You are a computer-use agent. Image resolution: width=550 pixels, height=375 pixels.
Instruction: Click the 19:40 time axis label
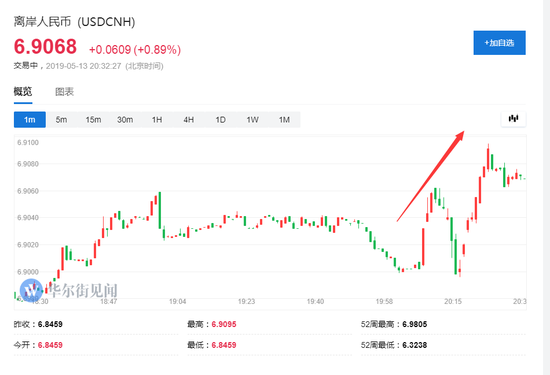pyautogui.click(x=315, y=301)
